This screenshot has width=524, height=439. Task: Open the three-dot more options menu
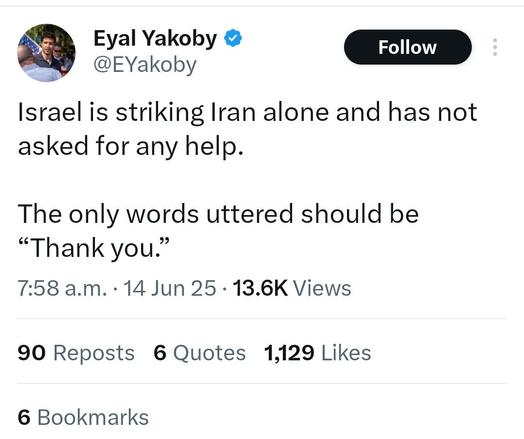point(495,47)
